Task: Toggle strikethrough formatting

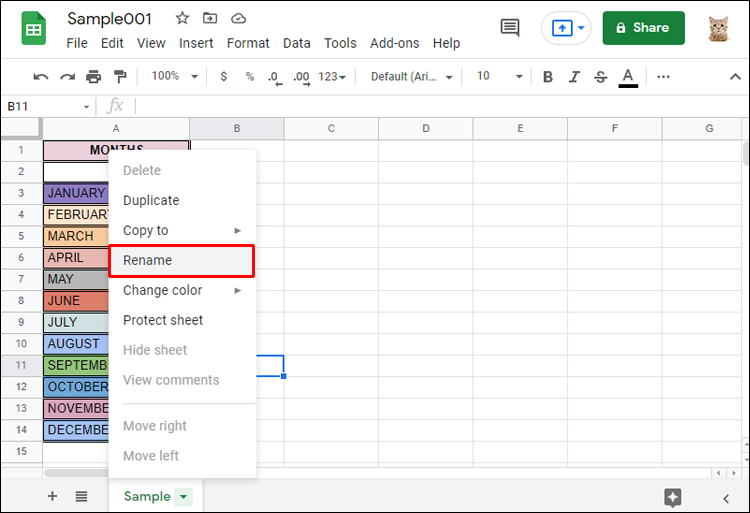Action: pos(601,76)
